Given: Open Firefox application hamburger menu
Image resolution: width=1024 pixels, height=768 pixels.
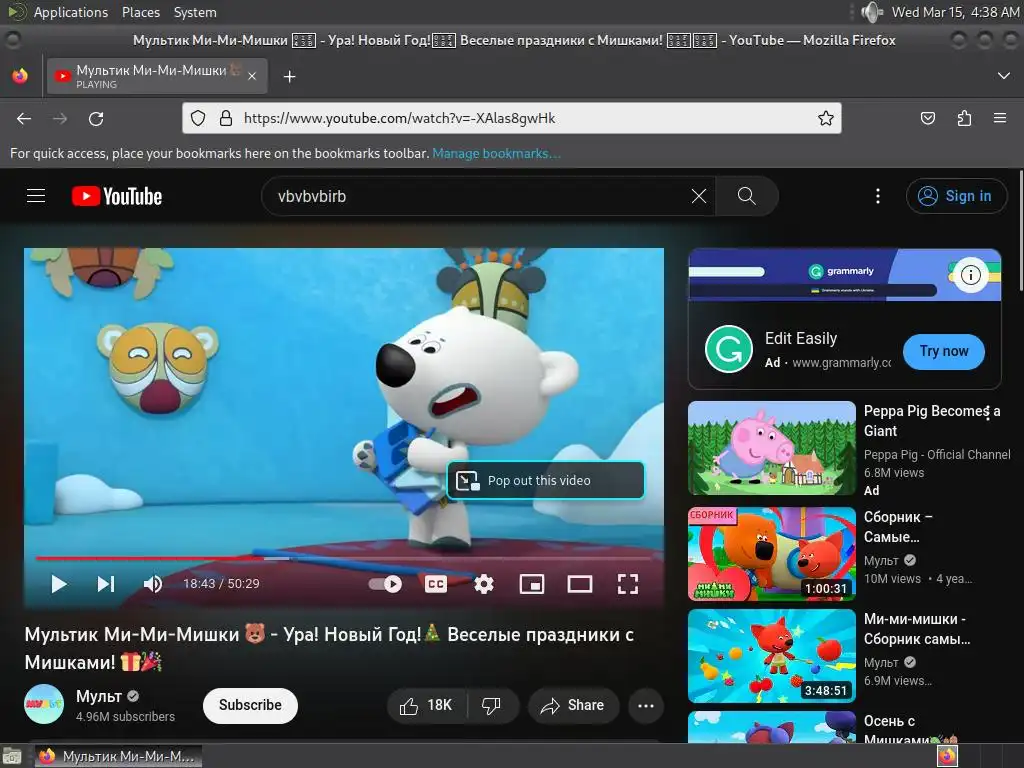Looking at the screenshot, I should point(1000,118).
